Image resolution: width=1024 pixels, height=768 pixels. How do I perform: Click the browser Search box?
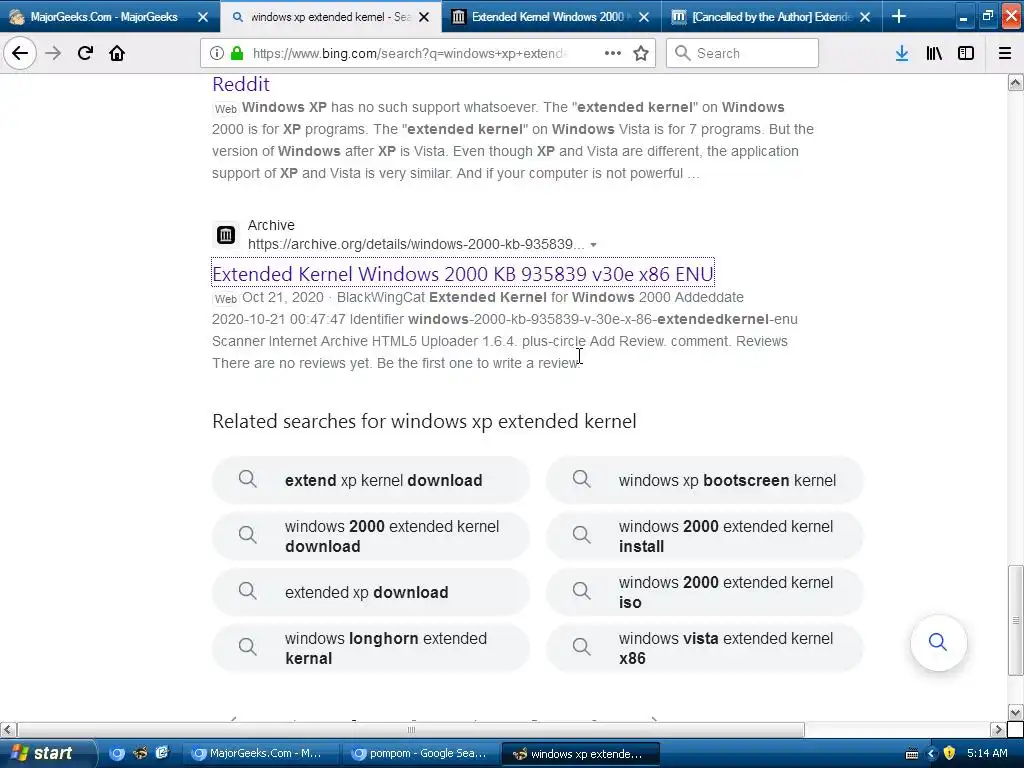pyautogui.click(x=742, y=53)
